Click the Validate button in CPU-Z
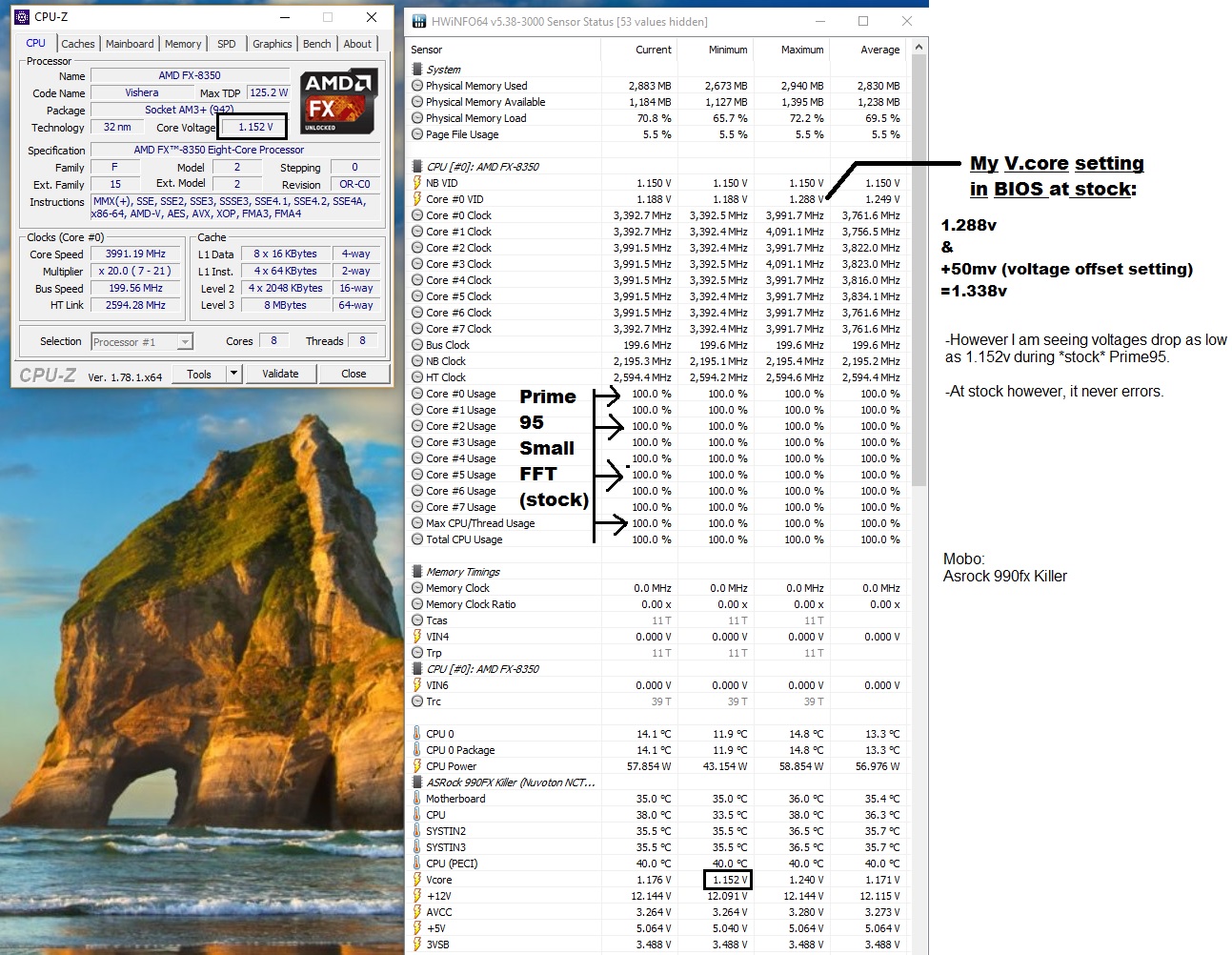Image resolution: width=1232 pixels, height=955 pixels. (280, 374)
